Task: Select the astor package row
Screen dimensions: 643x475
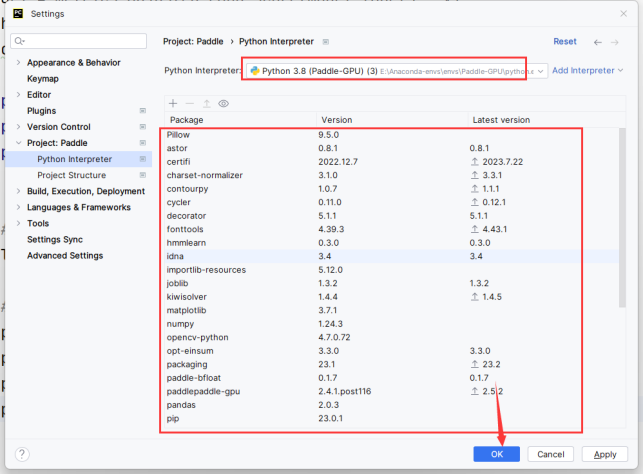Action: coord(392,148)
